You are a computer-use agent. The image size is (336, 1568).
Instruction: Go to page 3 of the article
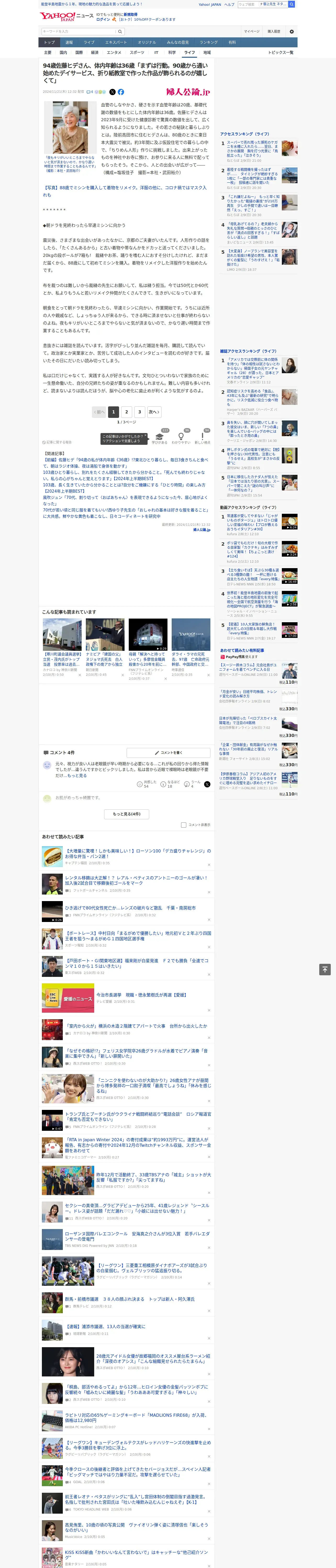pos(140,412)
